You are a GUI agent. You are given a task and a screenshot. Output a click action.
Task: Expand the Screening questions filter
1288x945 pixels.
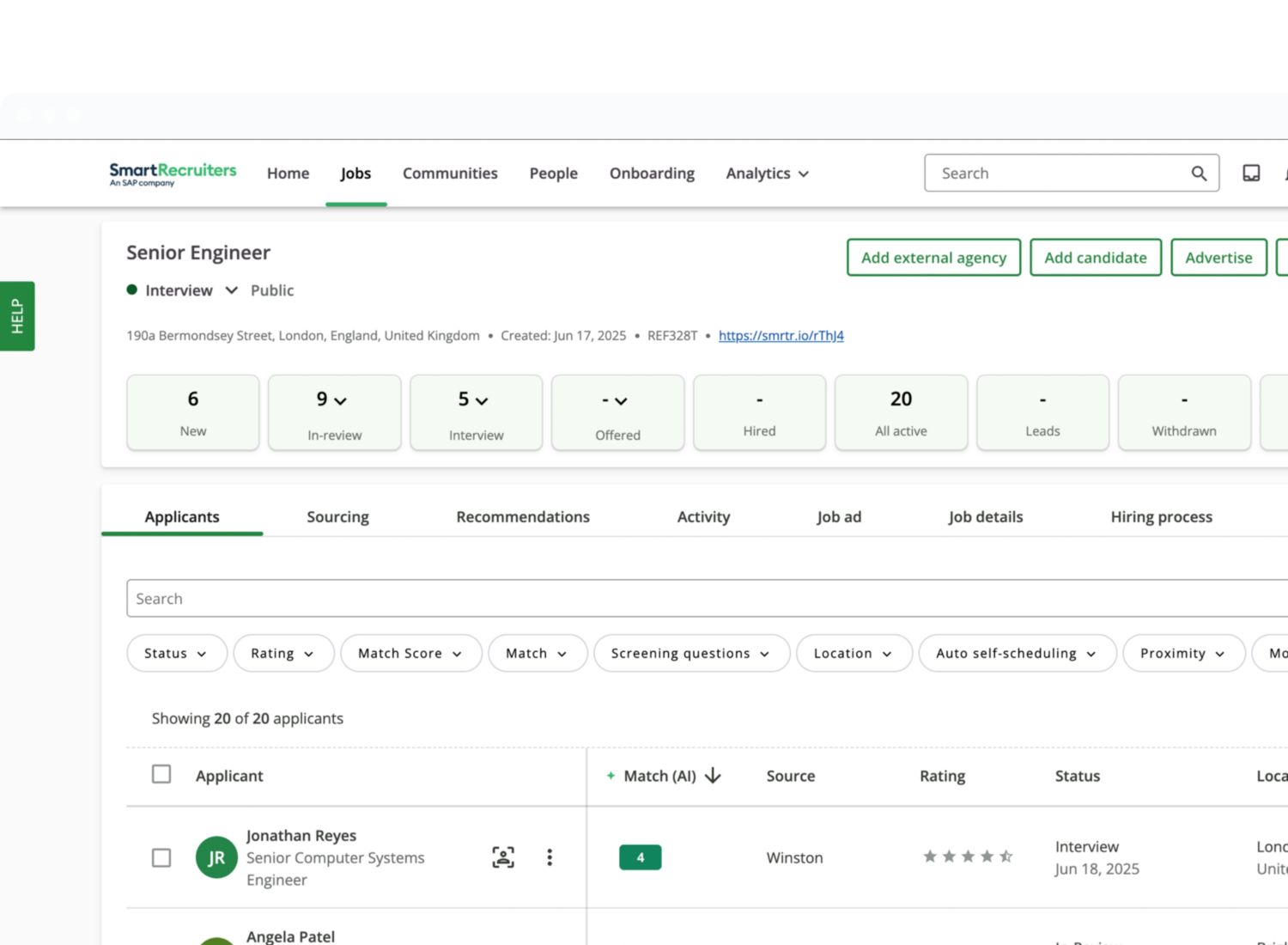(x=690, y=654)
